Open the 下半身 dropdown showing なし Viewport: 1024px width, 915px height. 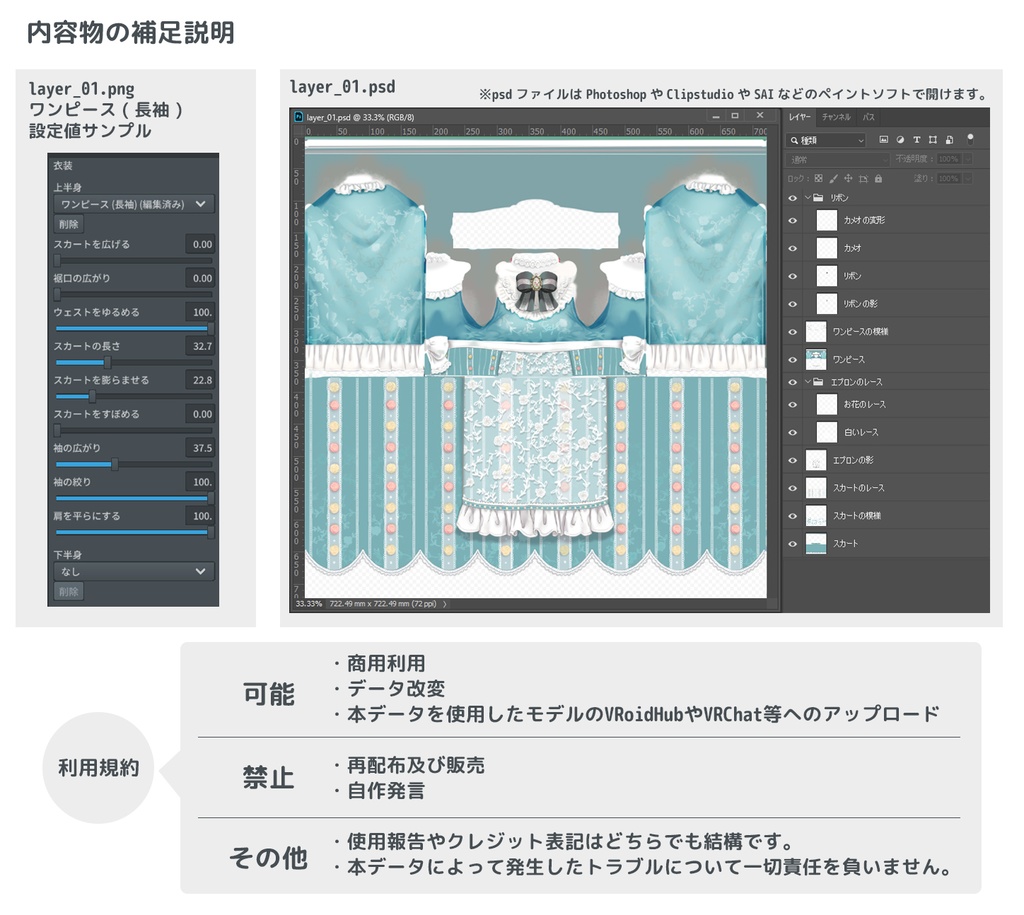pyautogui.click(x=133, y=570)
